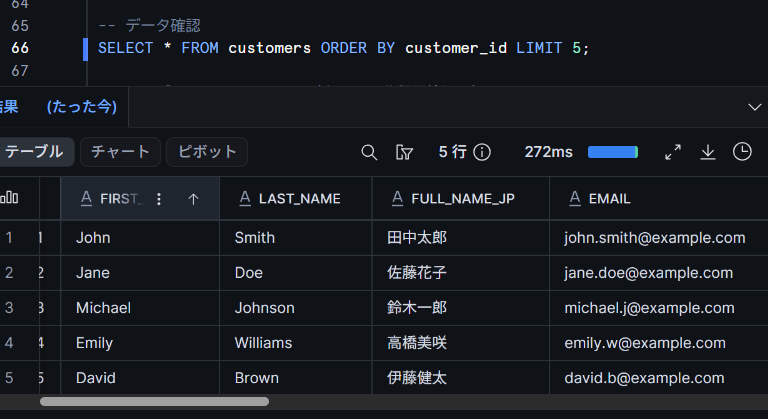768x419 pixels.
Task: Open column statistics bar-chart icon
Action: [9, 198]
